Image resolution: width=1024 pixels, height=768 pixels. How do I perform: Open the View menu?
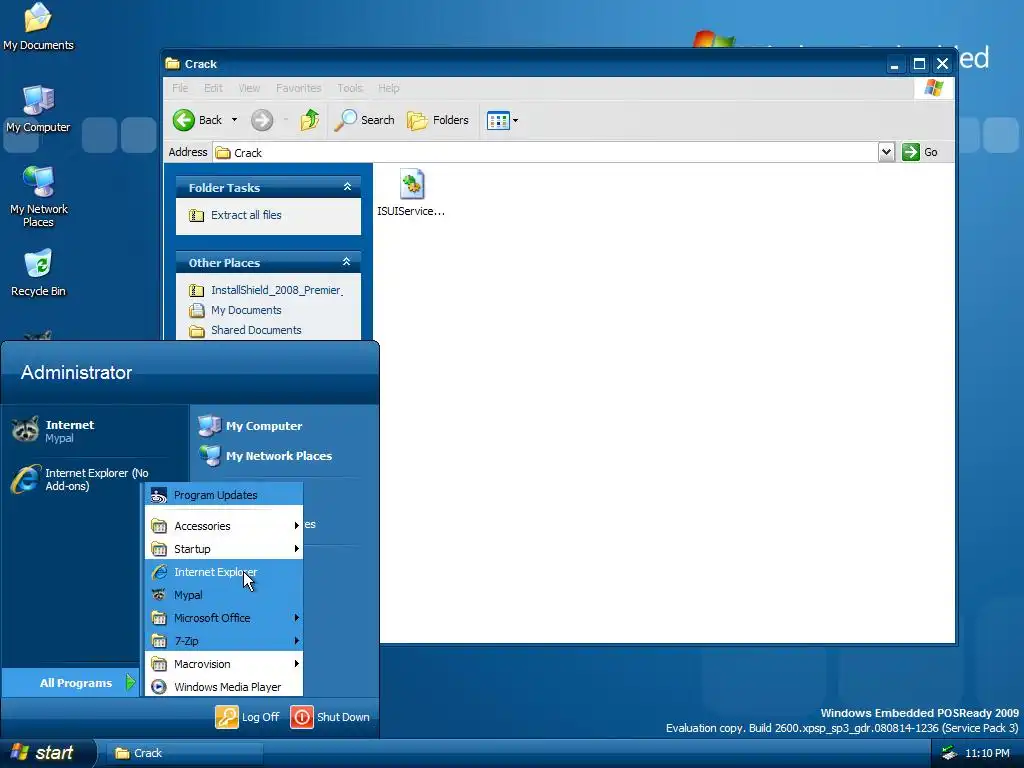(249, 88)
